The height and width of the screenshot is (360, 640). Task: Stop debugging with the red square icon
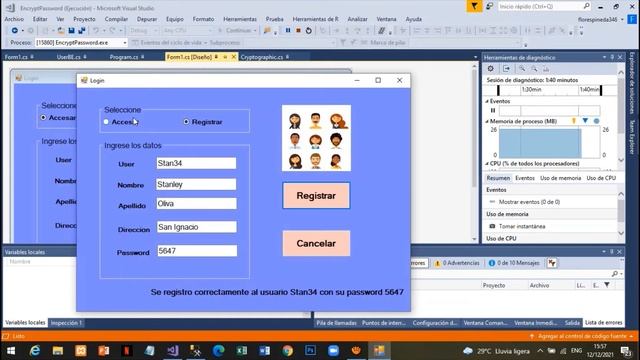click(298, 31)
